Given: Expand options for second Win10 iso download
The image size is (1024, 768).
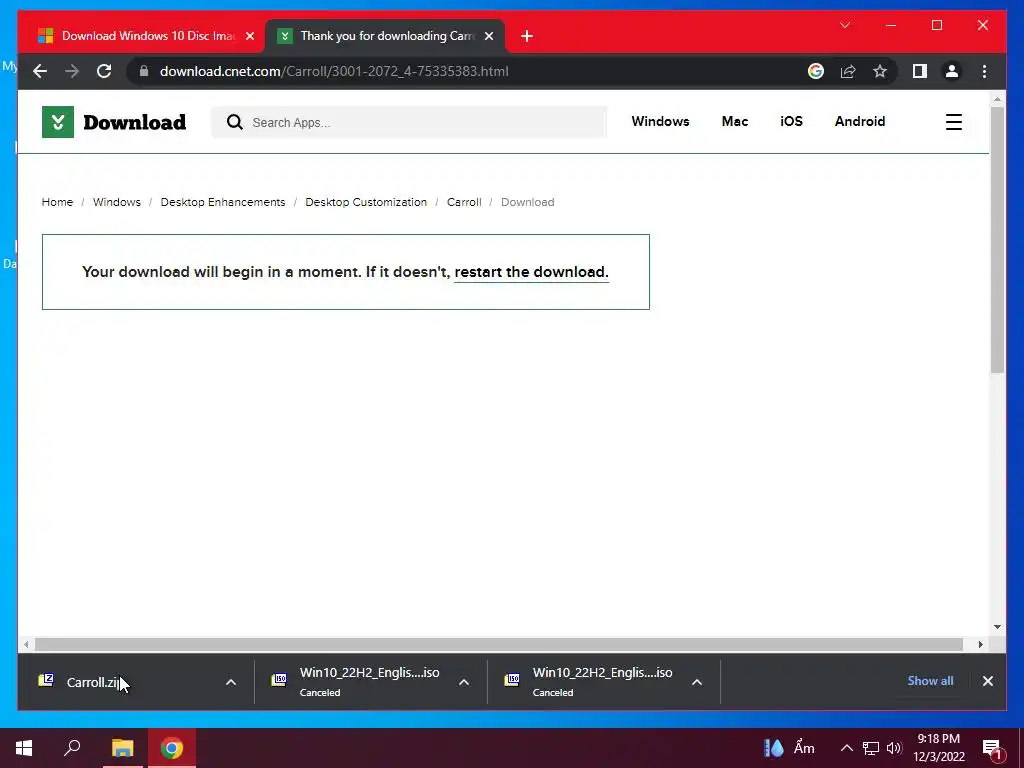Looking at the screenshot, I should click(x=697, y=682).
